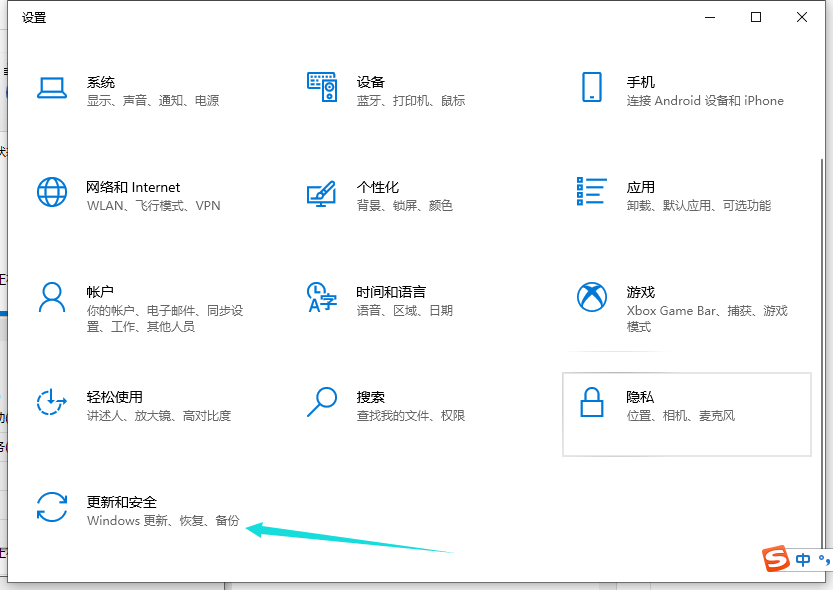Open the 手机 phone icon
Image resolution: width=833 pixels, height=590 pixels.
click(x=592, y=87)
